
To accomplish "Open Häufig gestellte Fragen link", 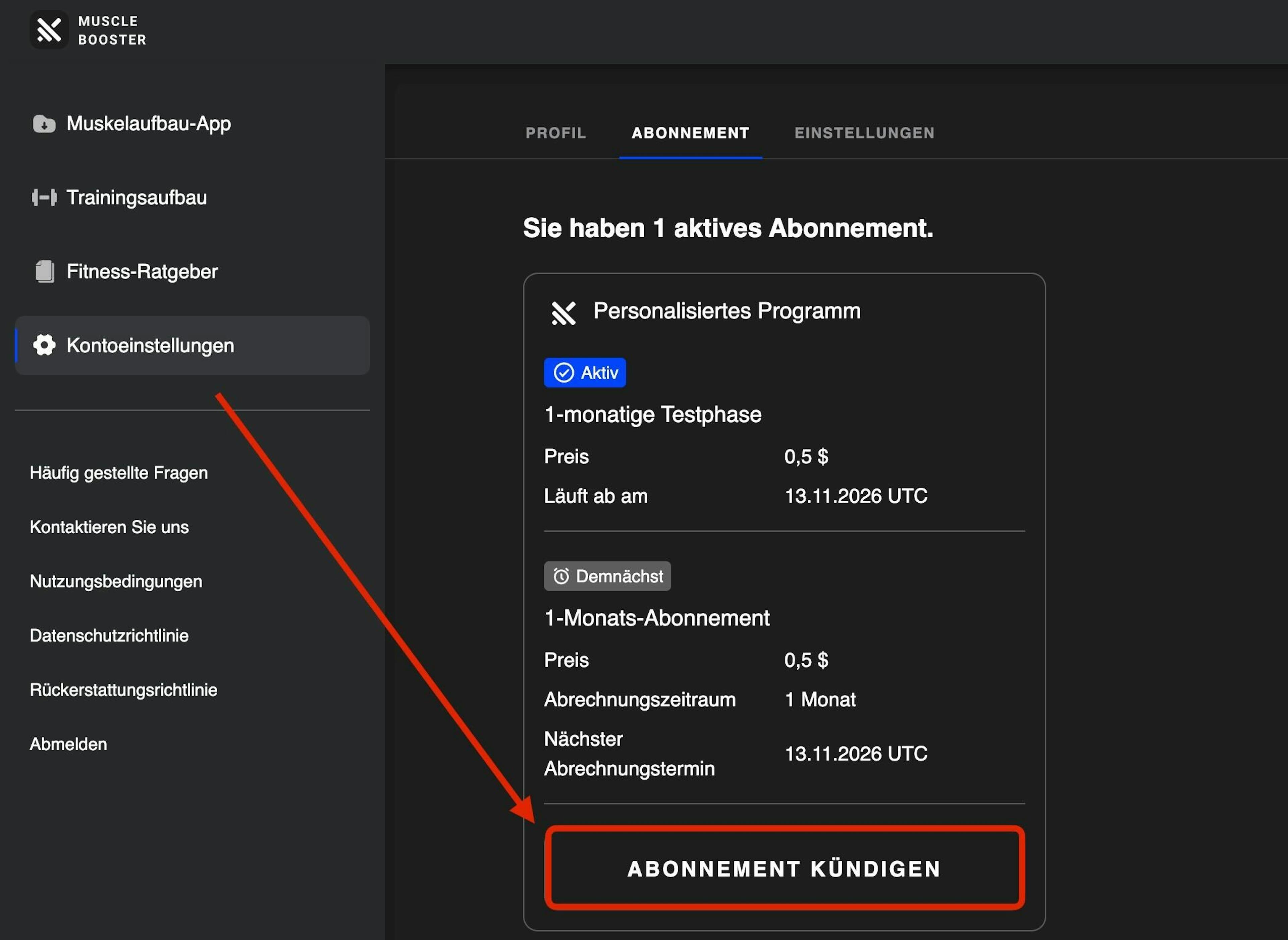I will tap(118, 473).
